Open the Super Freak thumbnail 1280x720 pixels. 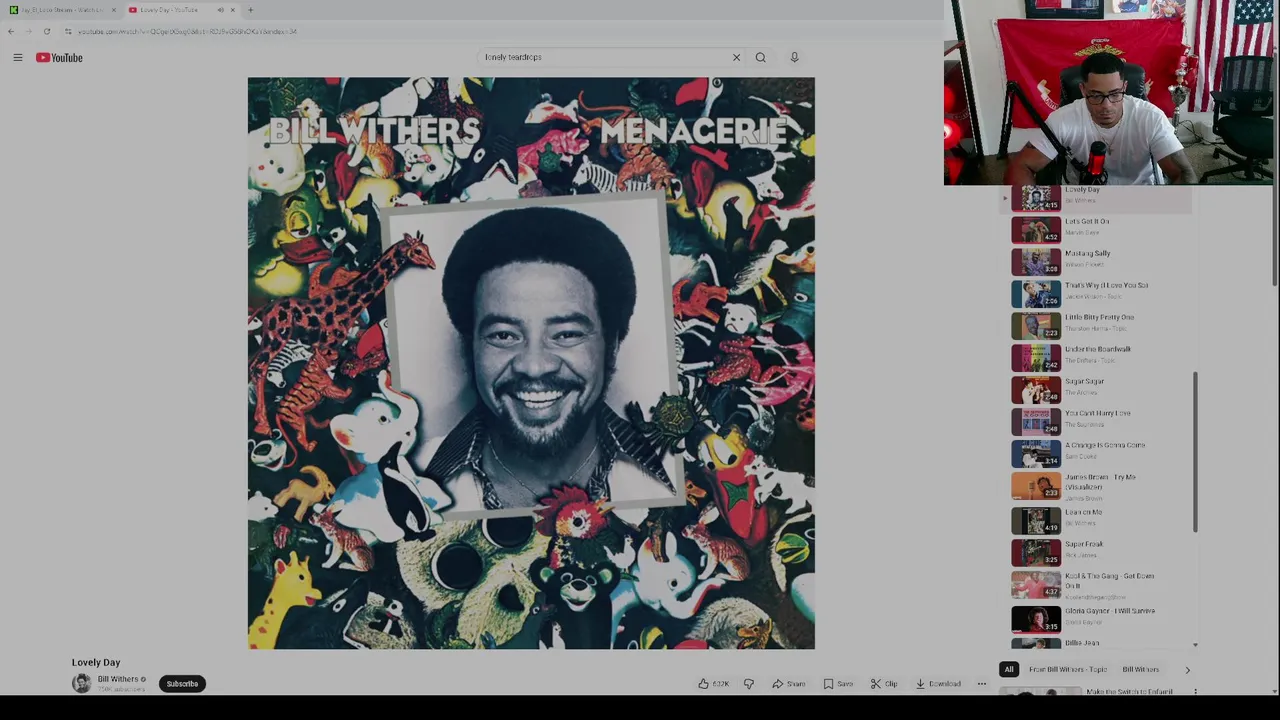(1036, 552)
